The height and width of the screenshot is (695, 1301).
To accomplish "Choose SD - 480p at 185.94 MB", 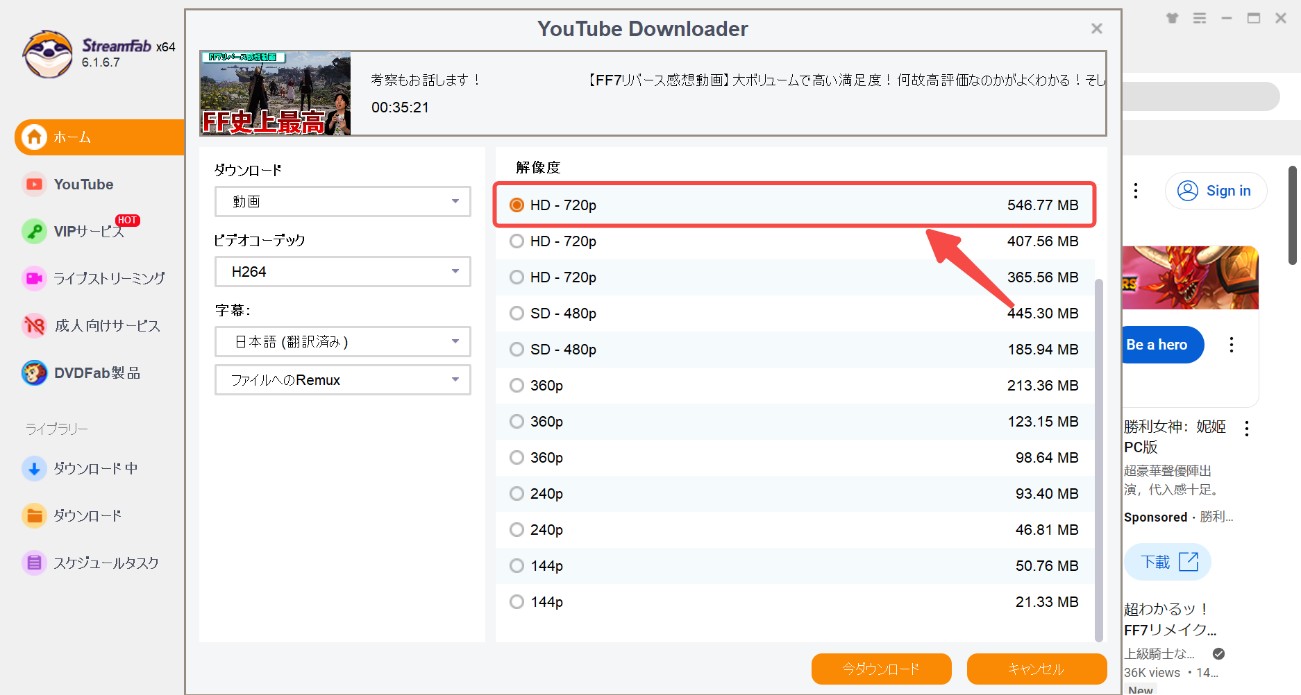I will pos(795,349).
